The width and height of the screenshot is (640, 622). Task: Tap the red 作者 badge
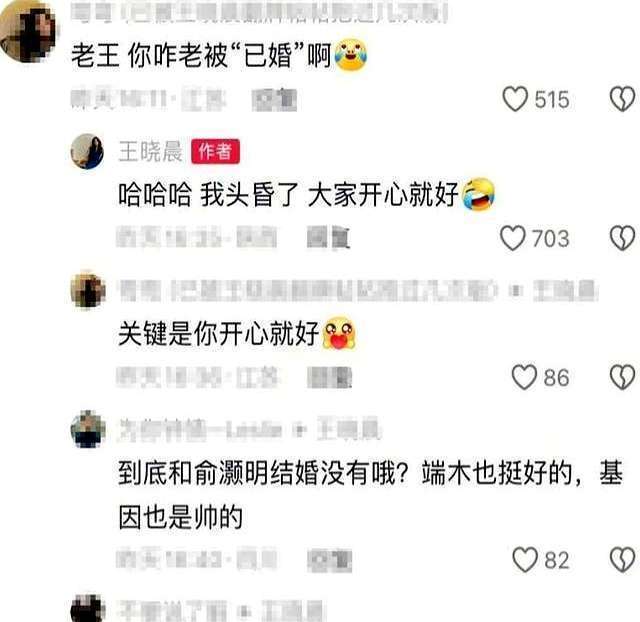(x=215, y=151)
